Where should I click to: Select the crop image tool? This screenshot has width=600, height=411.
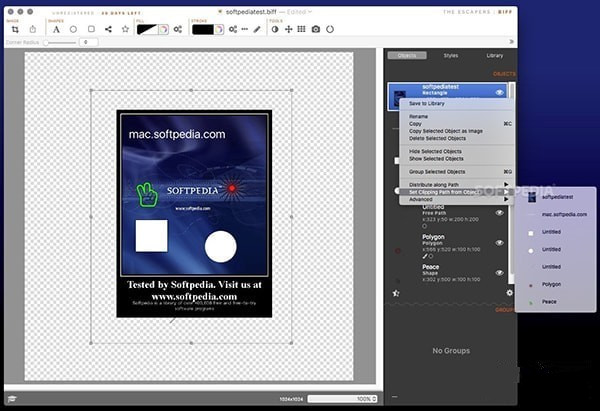click(x=15, y=29)
